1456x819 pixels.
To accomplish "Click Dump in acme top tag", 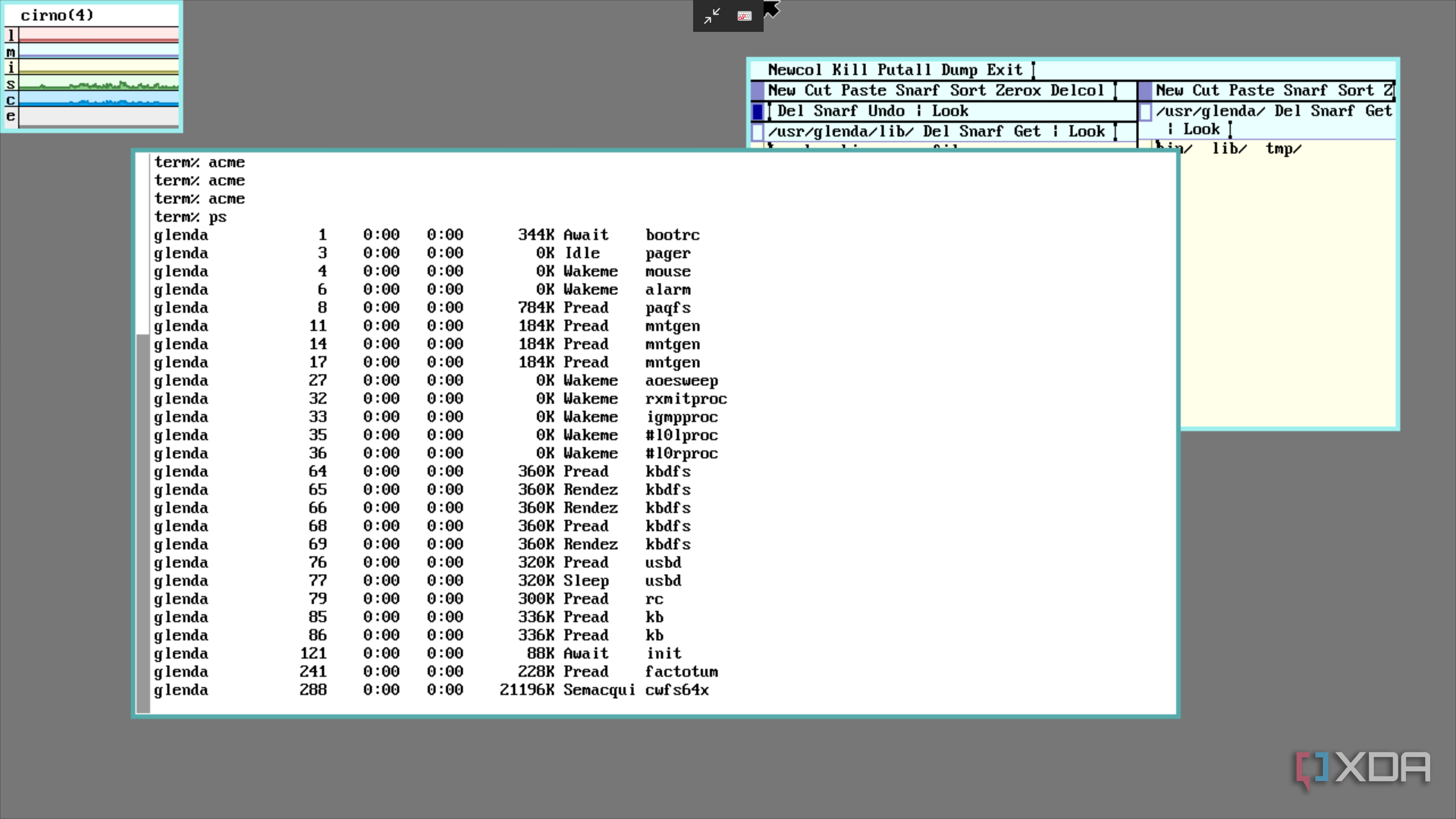I will (959, 70).
